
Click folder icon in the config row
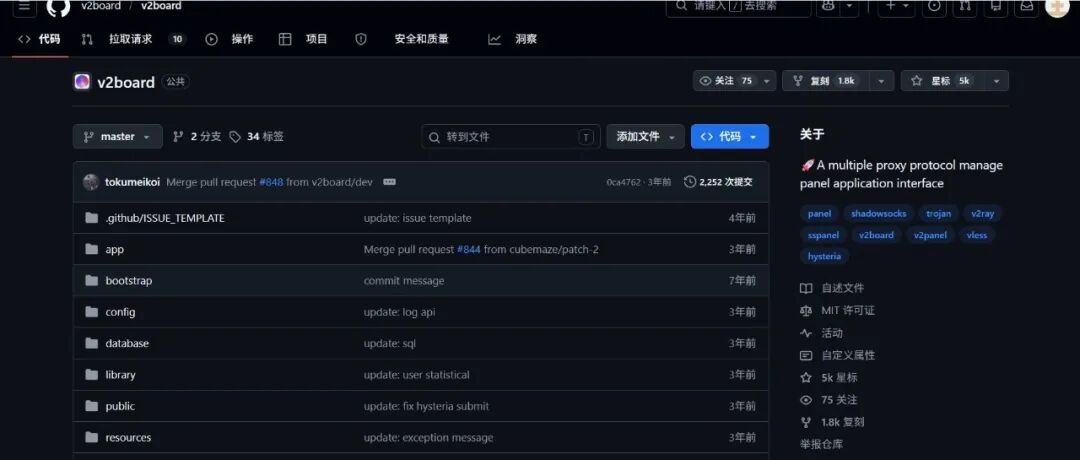click(x=92, y=312)
